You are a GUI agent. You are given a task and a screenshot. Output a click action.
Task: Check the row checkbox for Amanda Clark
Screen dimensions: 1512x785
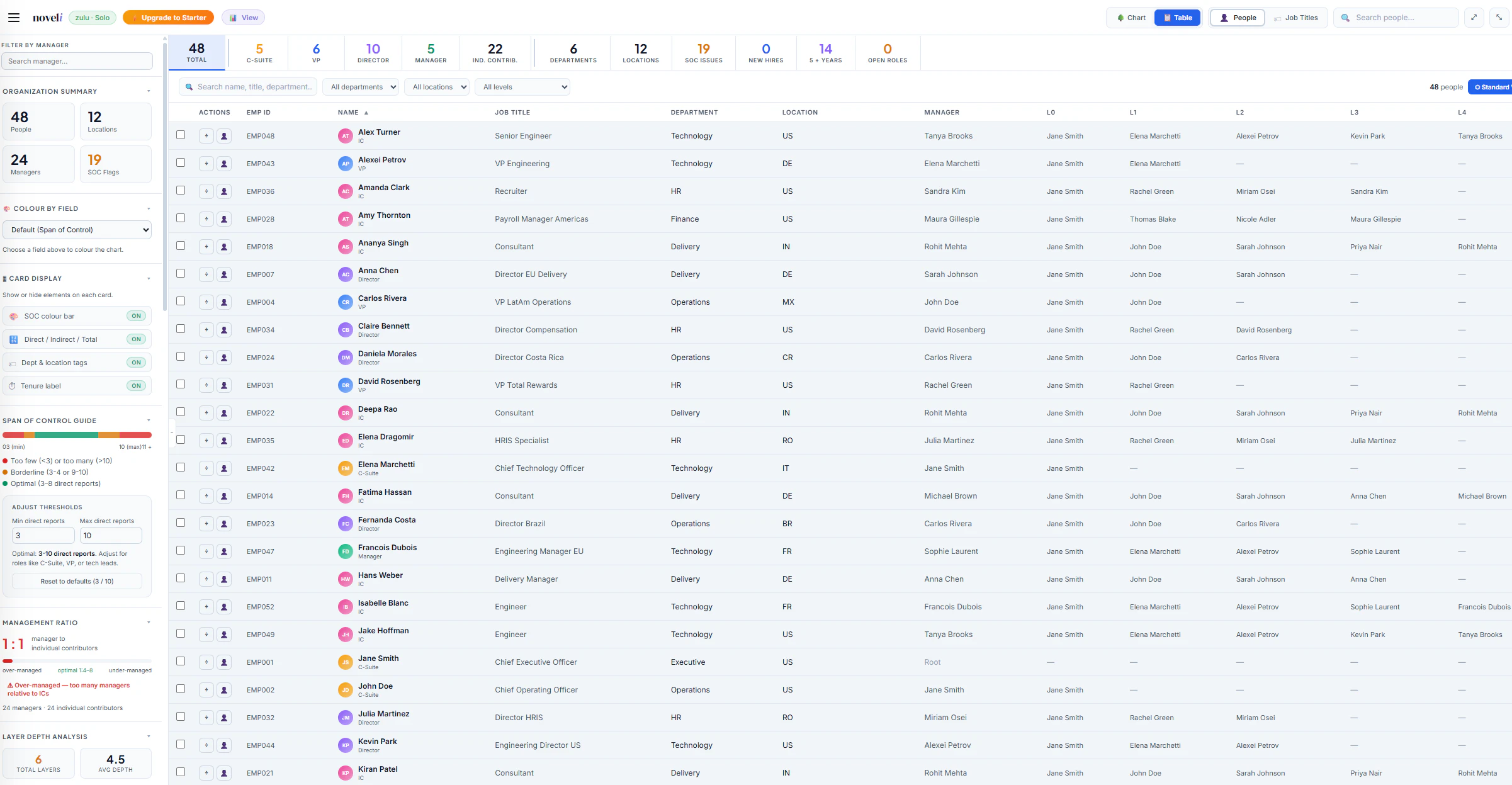pos(181,190)
